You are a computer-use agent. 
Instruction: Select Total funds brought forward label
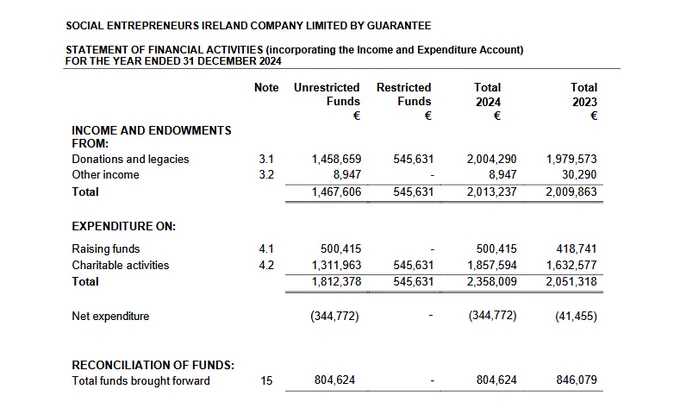click(141, 381)
